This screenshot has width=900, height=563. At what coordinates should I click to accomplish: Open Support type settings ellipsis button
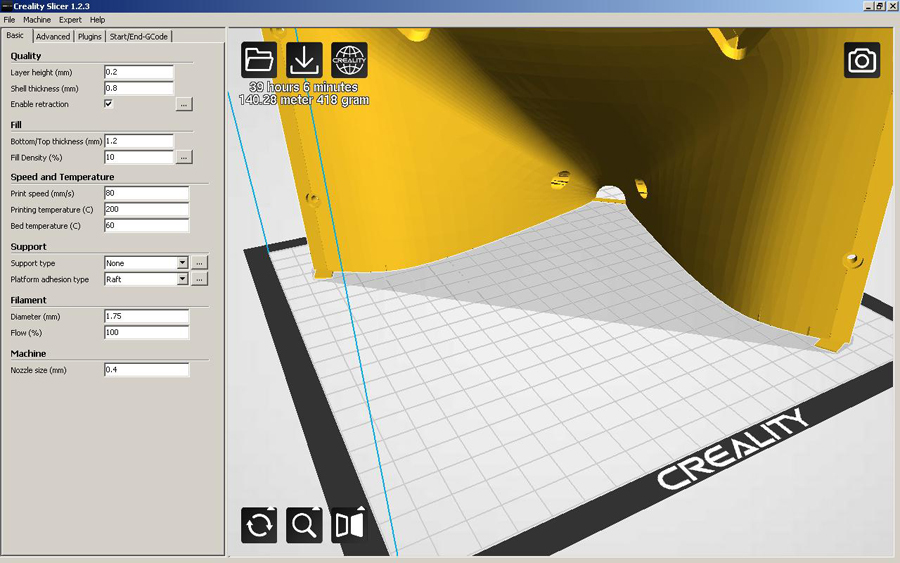[x=199, y=263]
